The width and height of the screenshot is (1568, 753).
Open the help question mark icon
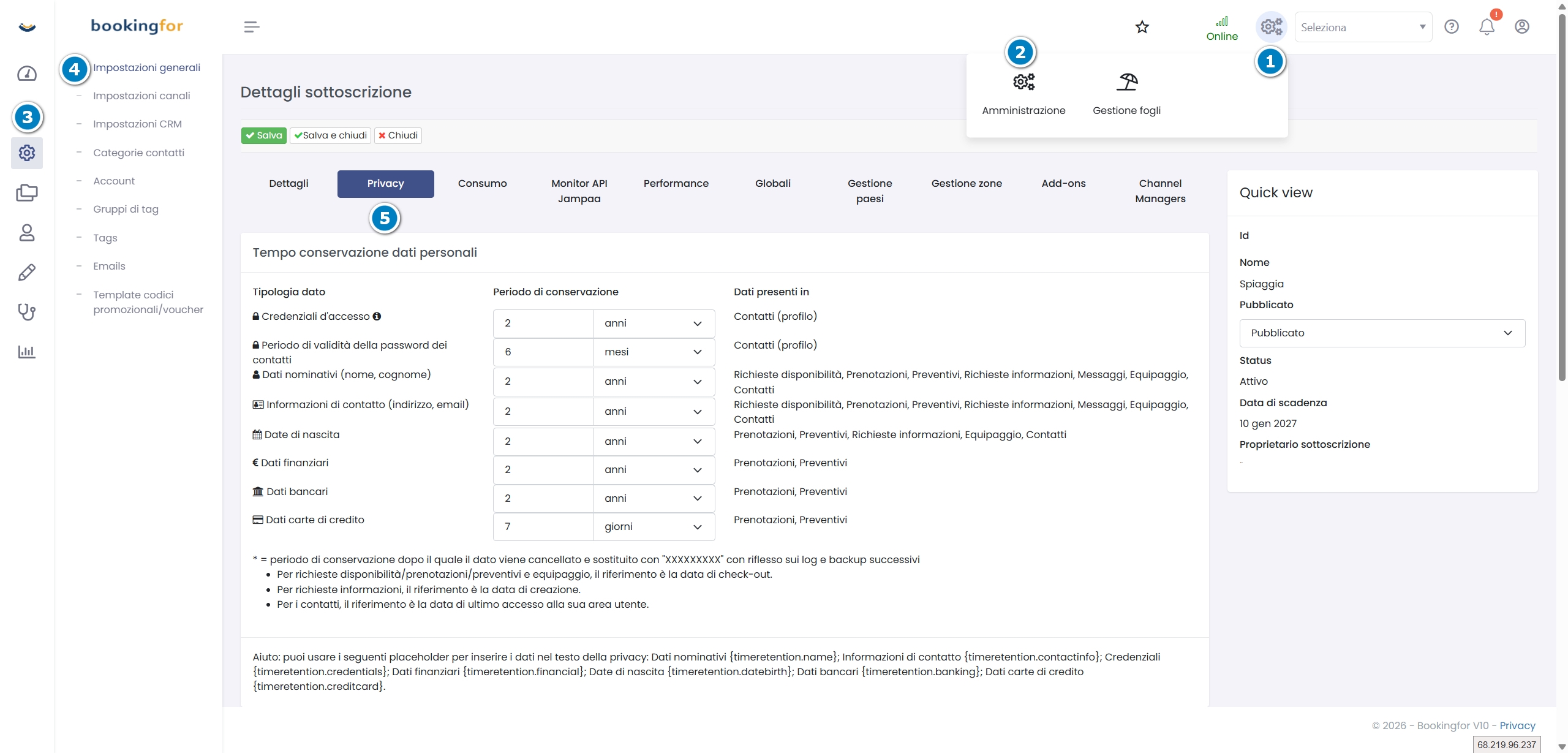[x=1452, y=27]
